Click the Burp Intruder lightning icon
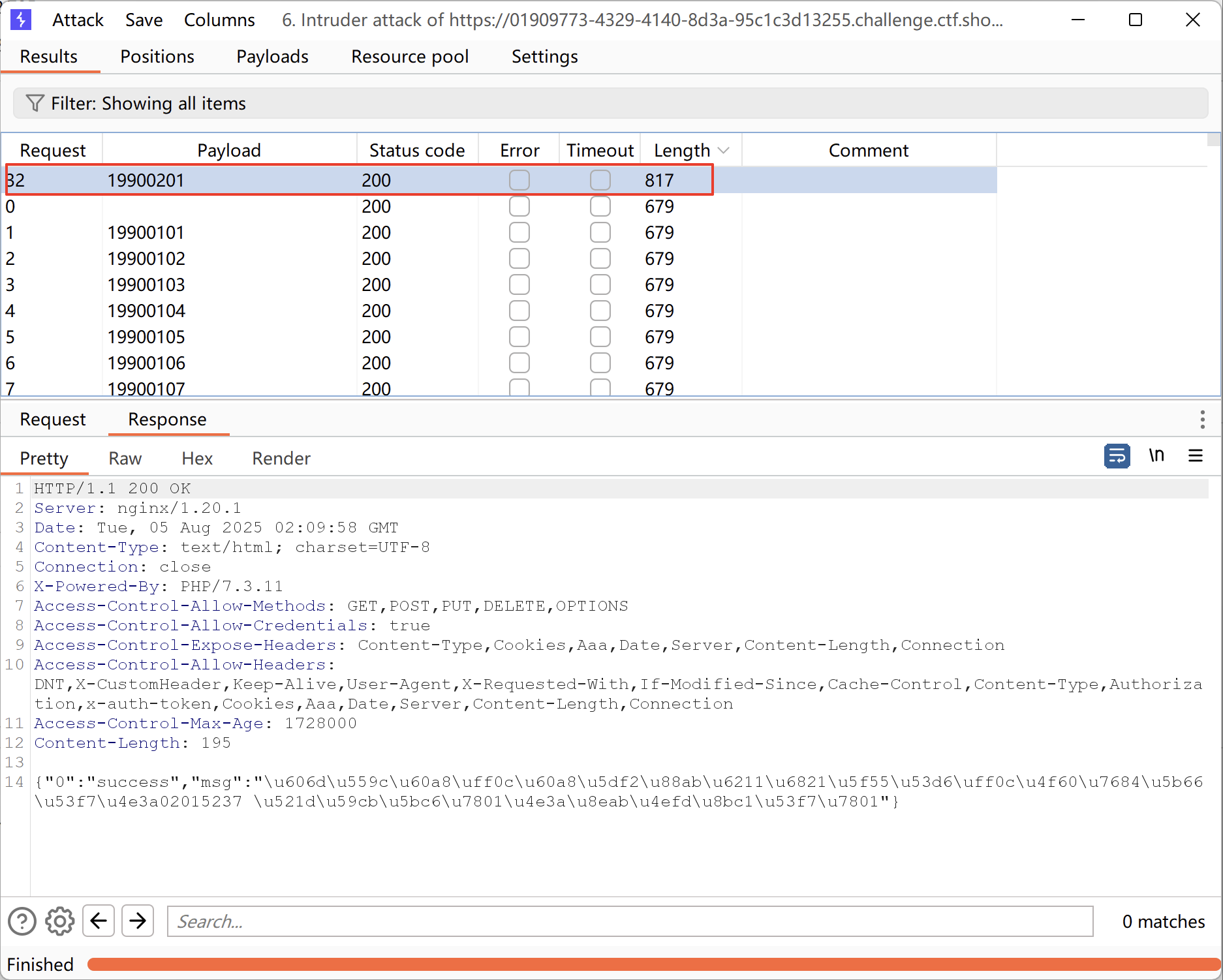 pos(21,20)
